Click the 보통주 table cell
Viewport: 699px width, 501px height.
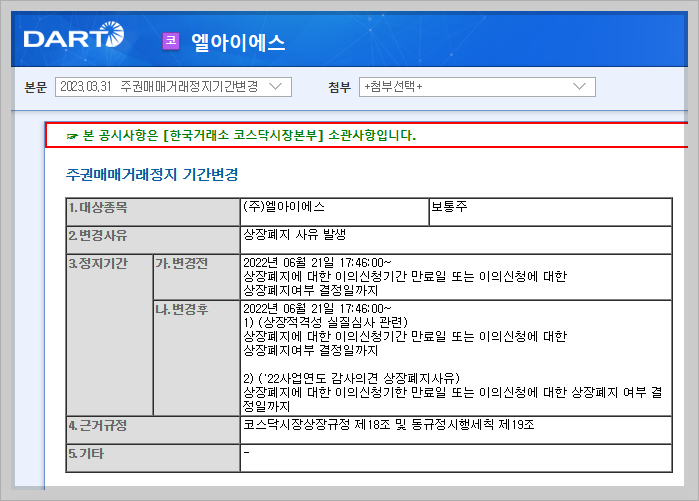coord(550,212)
